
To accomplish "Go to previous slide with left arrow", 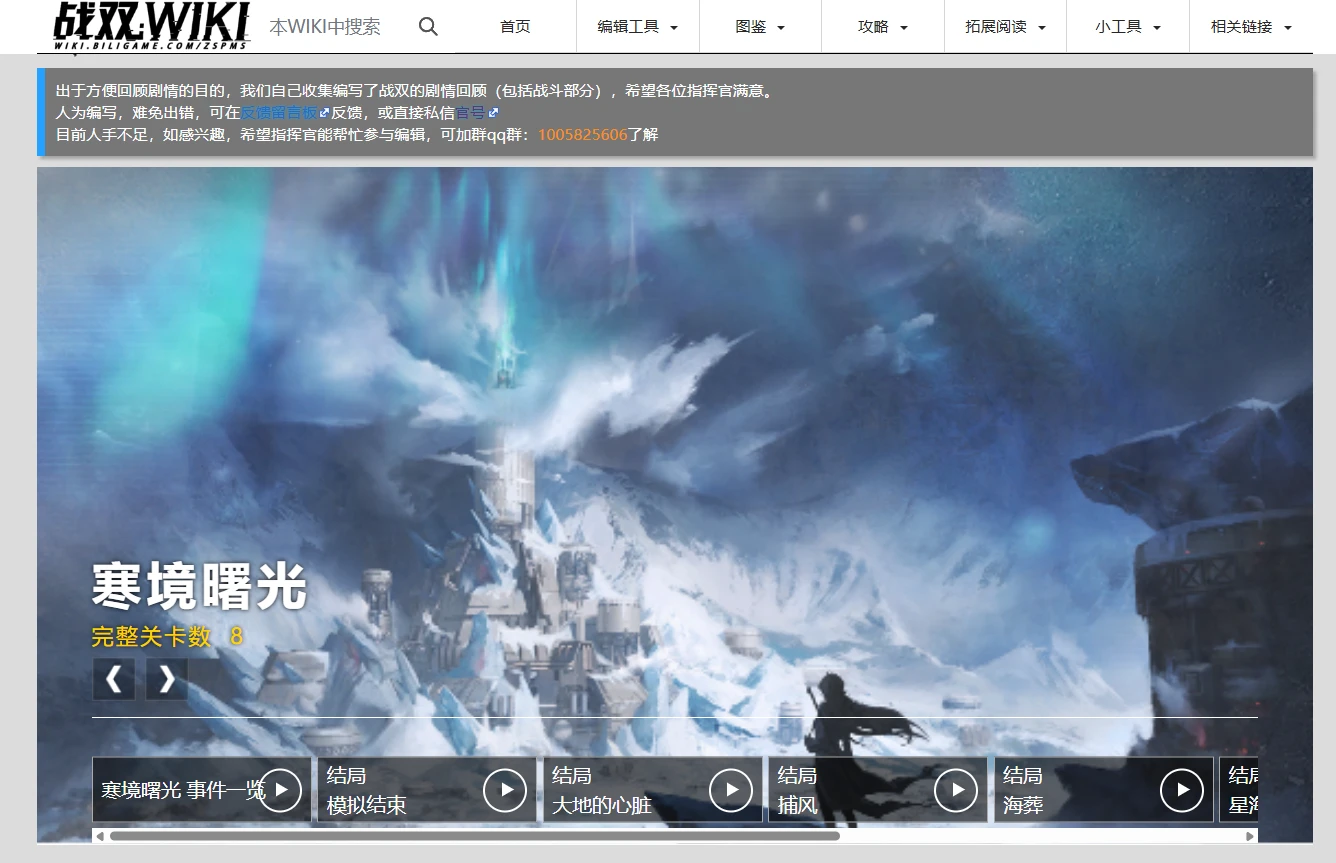I will click(x=114, y=679).
